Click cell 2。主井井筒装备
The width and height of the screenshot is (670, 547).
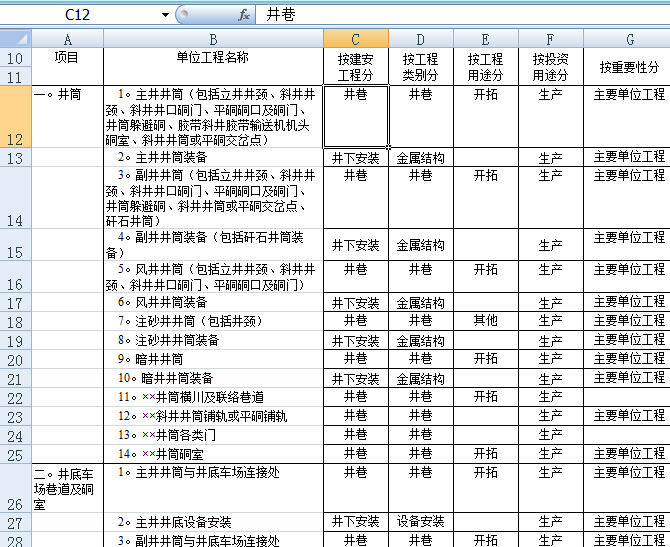click(x=213, y=158)
